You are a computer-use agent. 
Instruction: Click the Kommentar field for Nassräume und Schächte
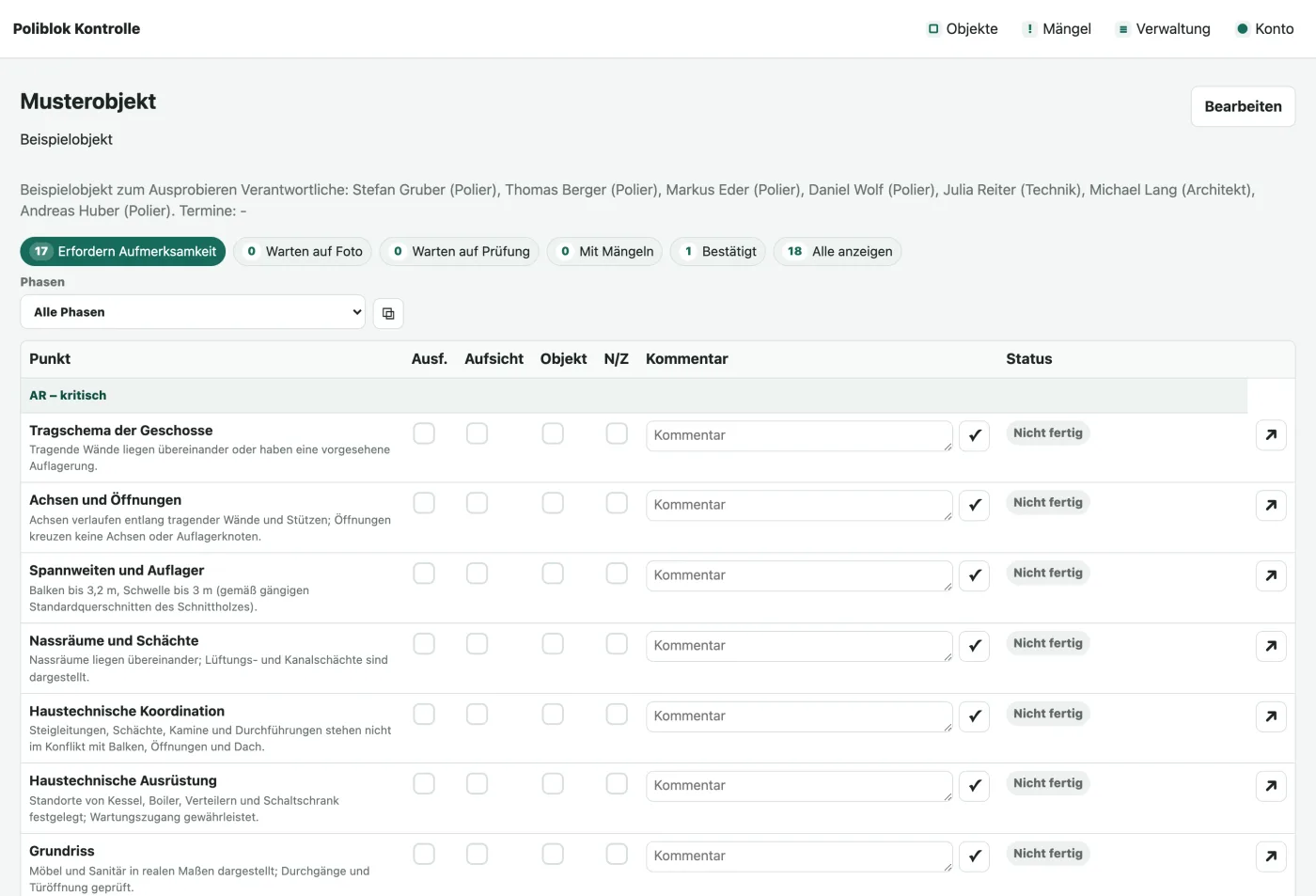(x=799, y=646)
